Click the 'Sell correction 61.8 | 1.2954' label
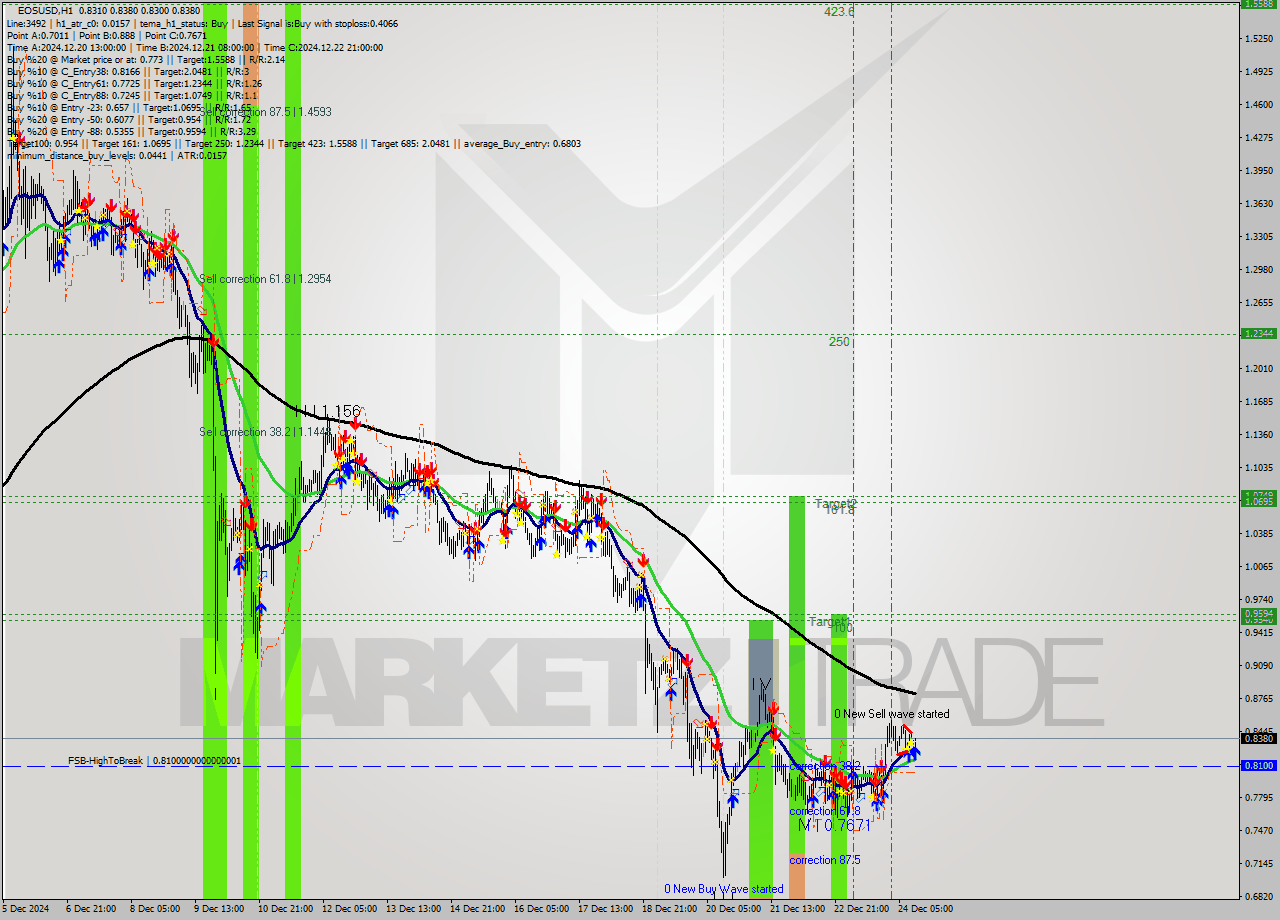The width and height of the screenshot is (1280, 920). (265, 279)
